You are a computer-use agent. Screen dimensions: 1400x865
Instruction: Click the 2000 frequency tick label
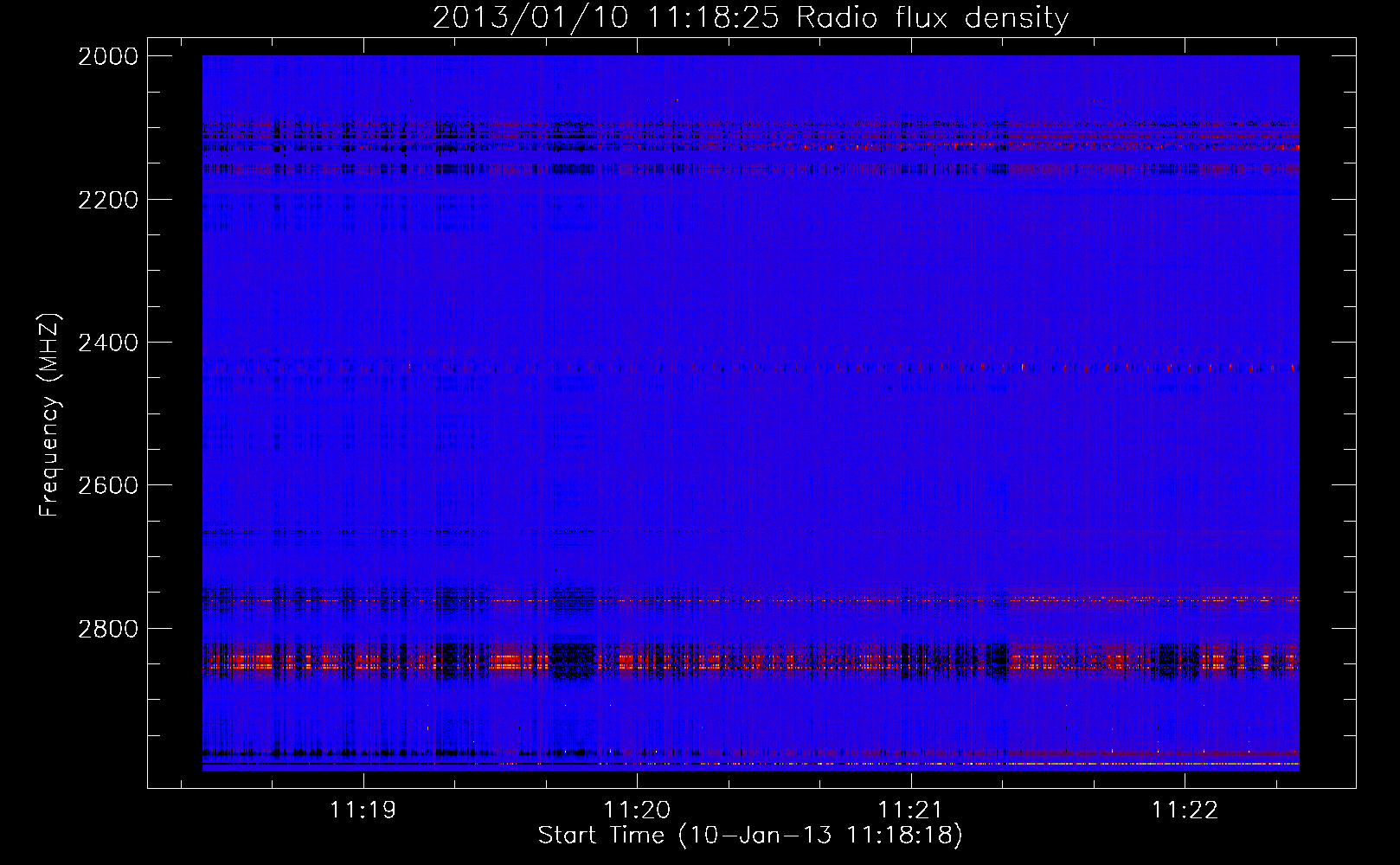[108, 56]
